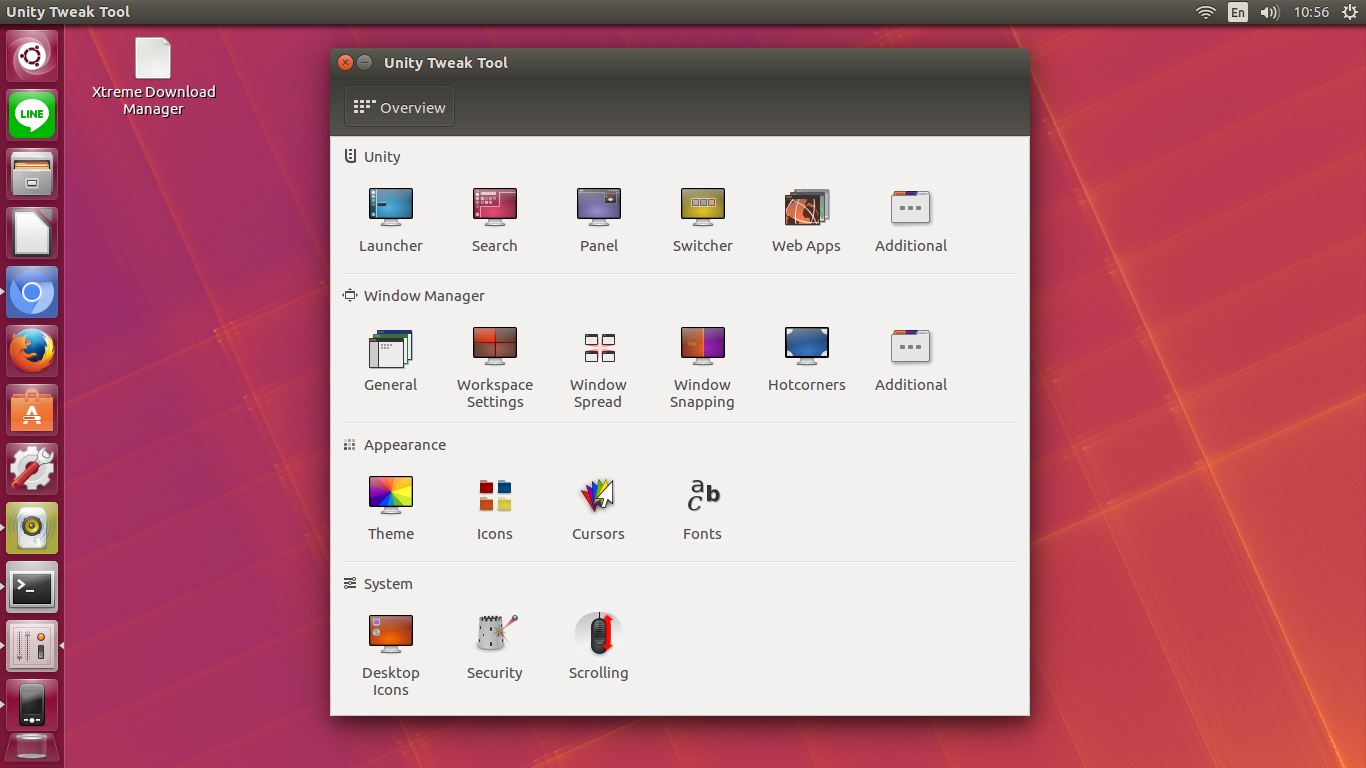Close the Unity Tweak Tool window

click(x=345, y=62)
